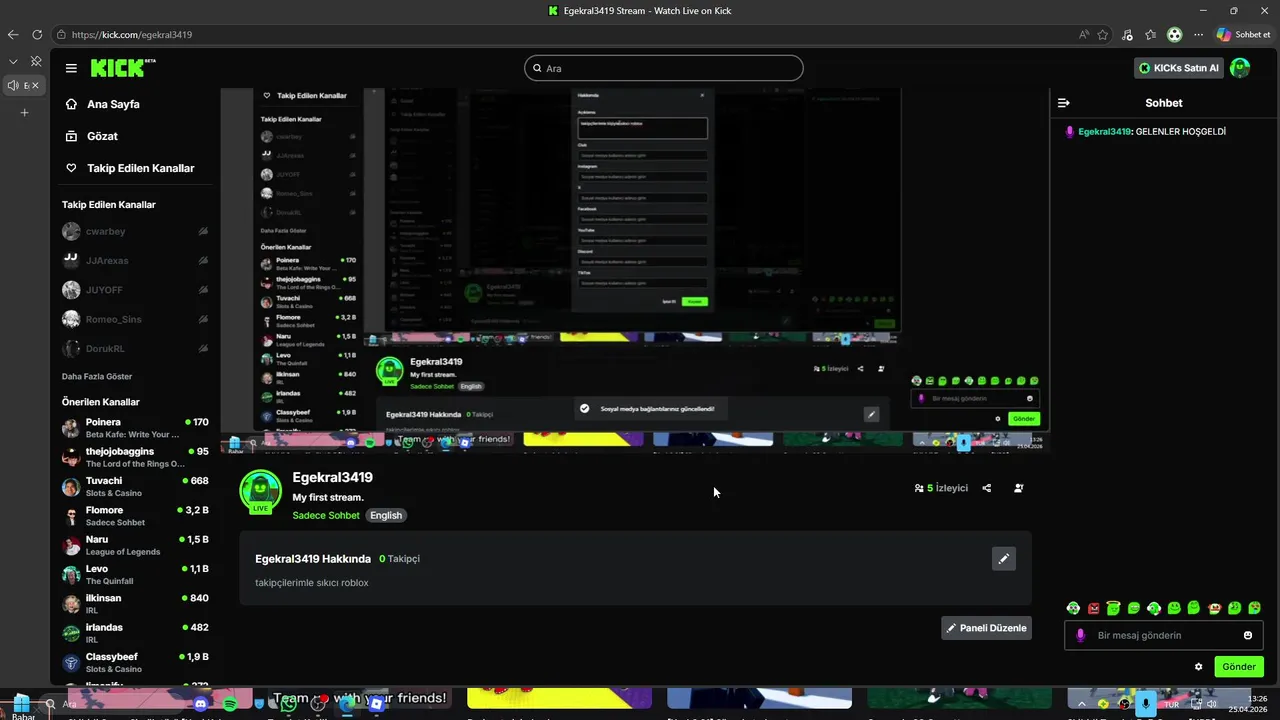Image resolution: width=1280 pixels, height=720 pixels.
Task: Open chat settings gear
Action: click(x=1198, y=667)
